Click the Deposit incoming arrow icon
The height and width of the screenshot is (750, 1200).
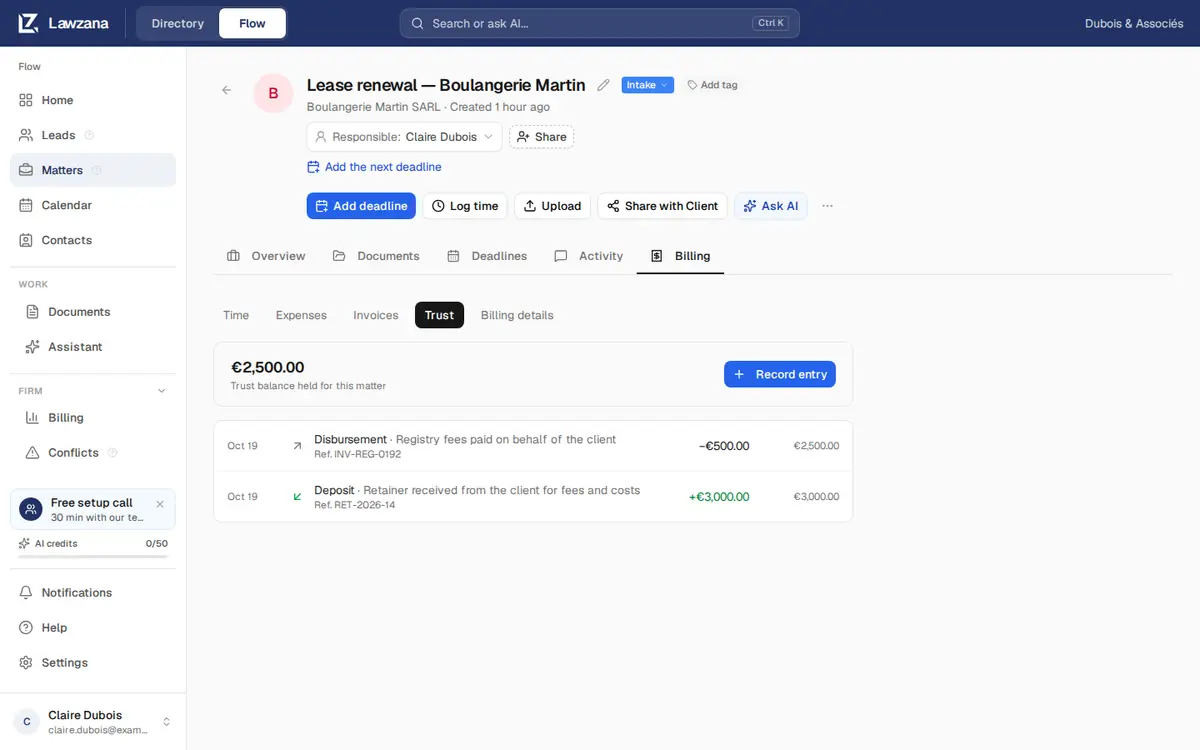tap(297, 497)
